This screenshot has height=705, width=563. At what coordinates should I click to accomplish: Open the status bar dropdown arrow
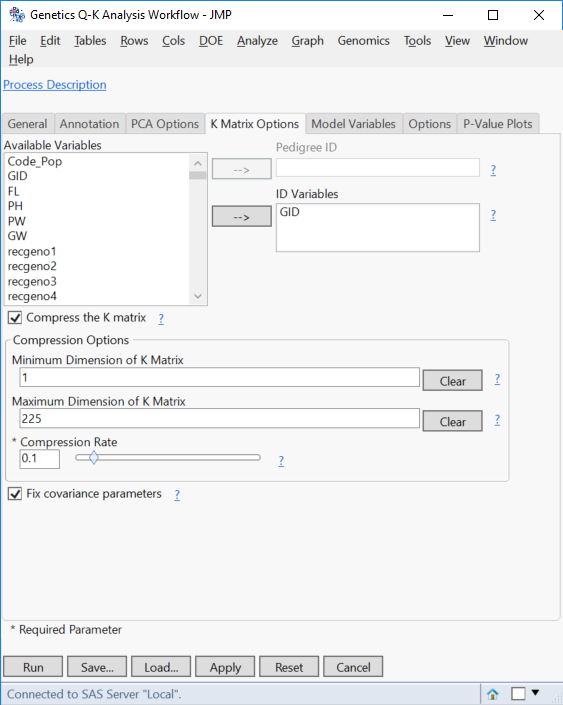[x=535, y=692]
